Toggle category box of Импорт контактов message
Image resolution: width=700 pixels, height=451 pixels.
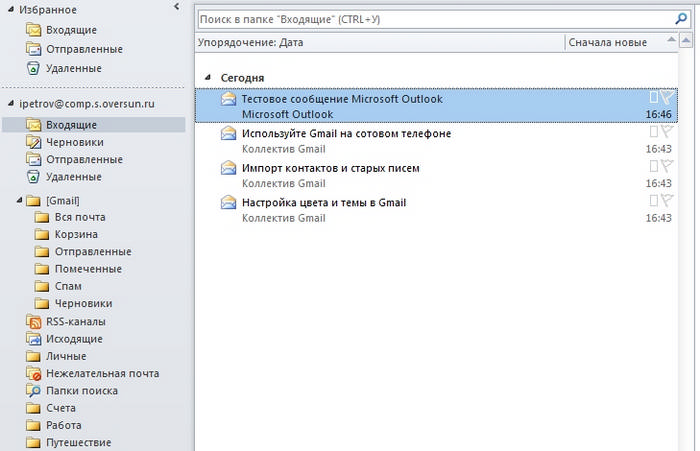pyautogui.click(x=654, y=166)
